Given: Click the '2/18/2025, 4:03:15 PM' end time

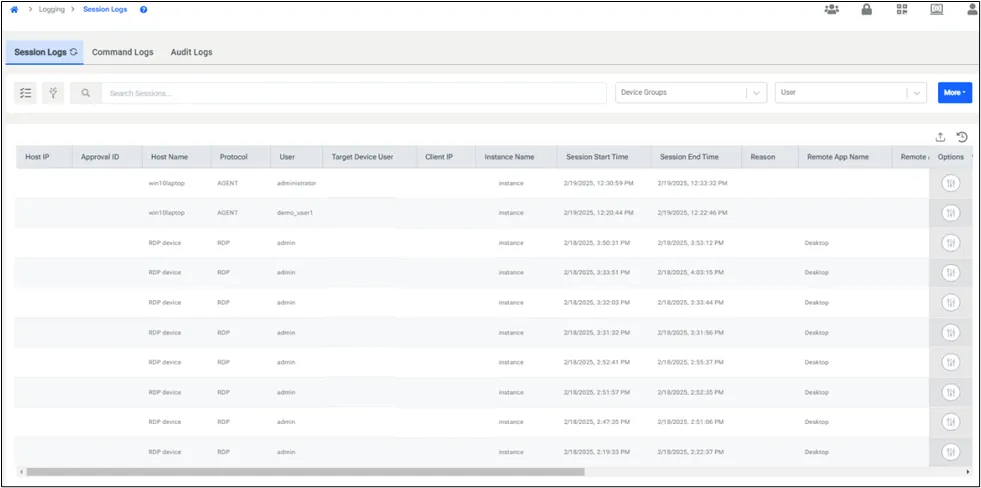Looking at the screenshot, I should coord(691,273).
